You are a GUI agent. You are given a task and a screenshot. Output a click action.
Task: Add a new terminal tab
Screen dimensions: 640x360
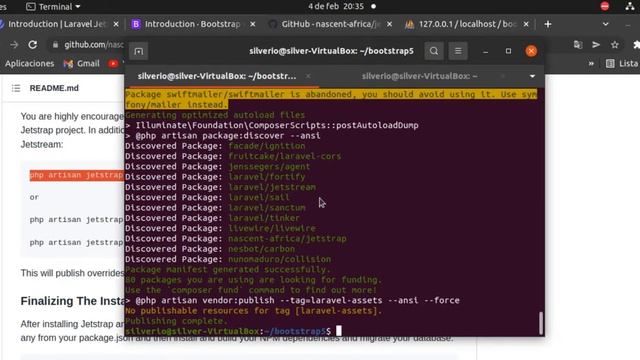[139, 51]
